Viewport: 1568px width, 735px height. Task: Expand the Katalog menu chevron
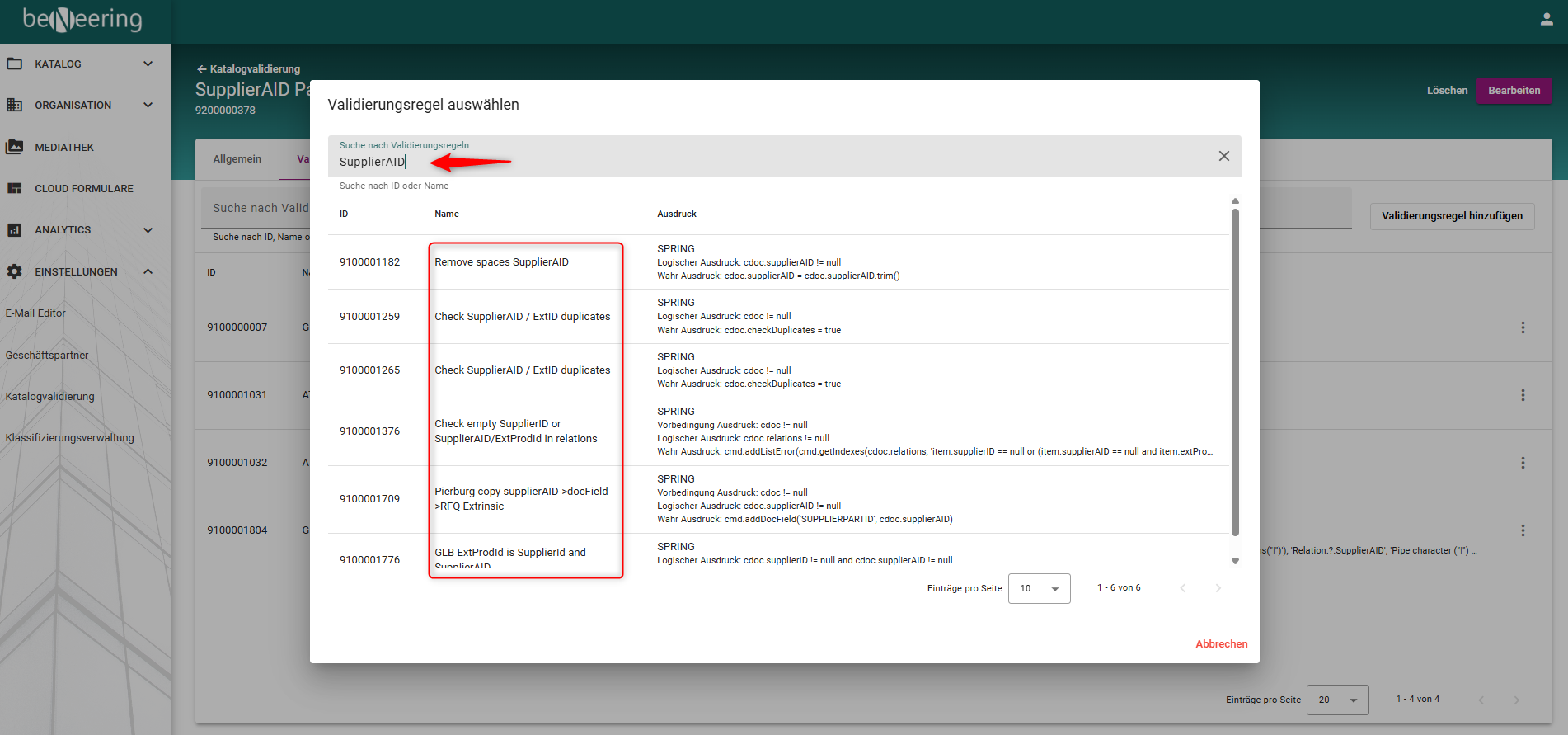coord(148,64)
